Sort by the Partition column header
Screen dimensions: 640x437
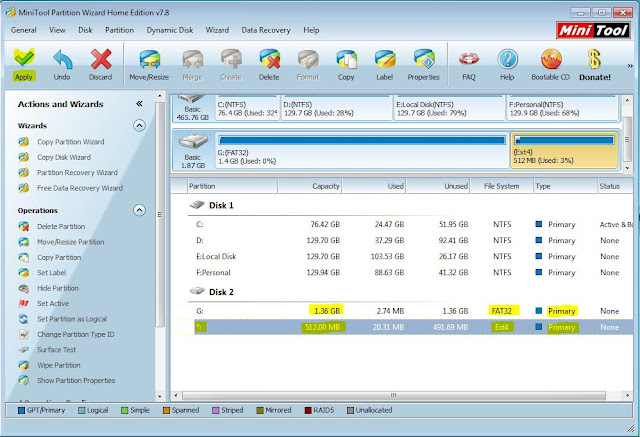pos(233,186)
